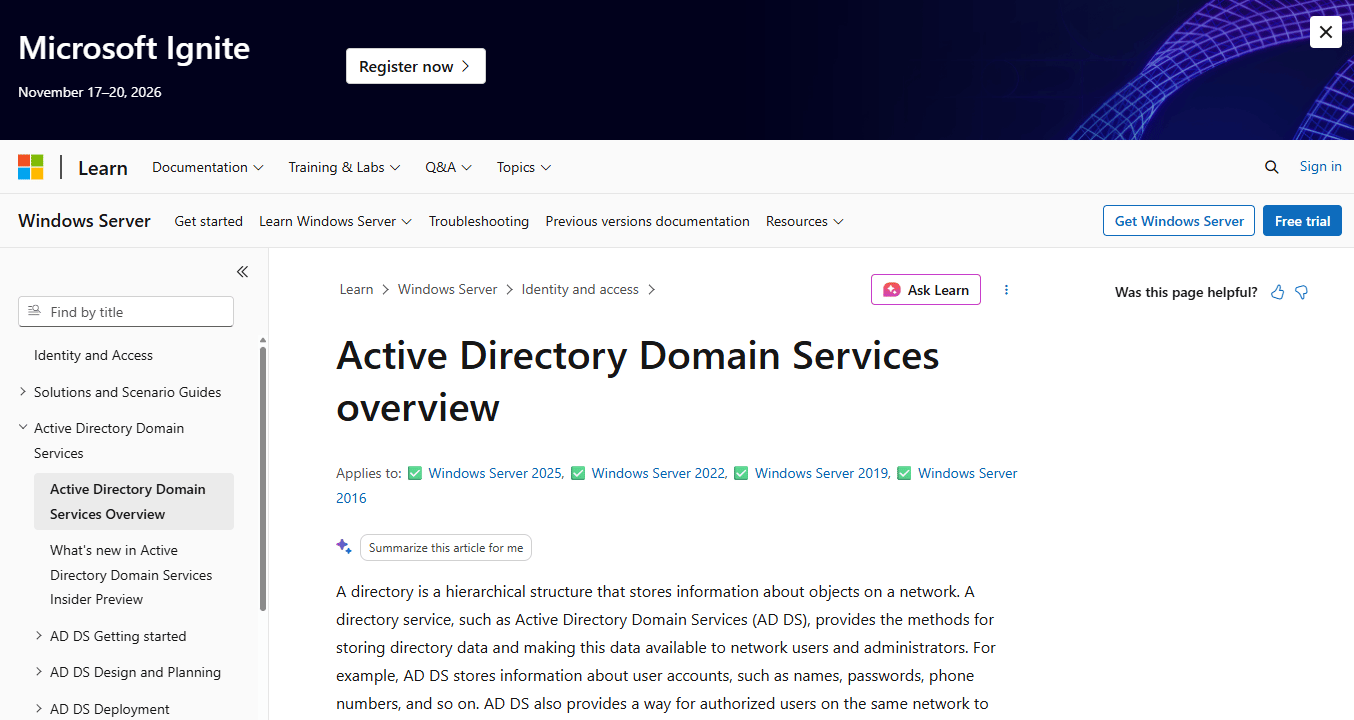Click the Sign in link
The image size is (1354, 720).
(1321, 167)
